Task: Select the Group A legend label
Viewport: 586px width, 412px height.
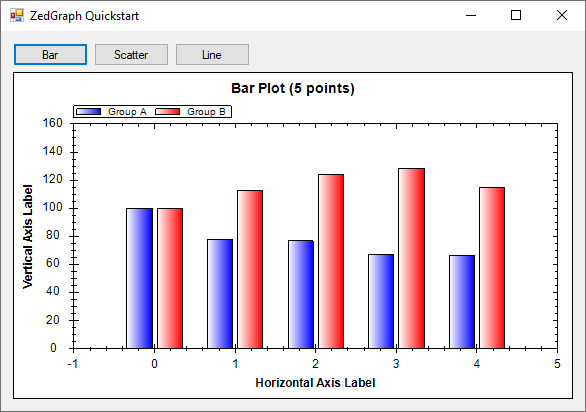Action: point(127,111)
